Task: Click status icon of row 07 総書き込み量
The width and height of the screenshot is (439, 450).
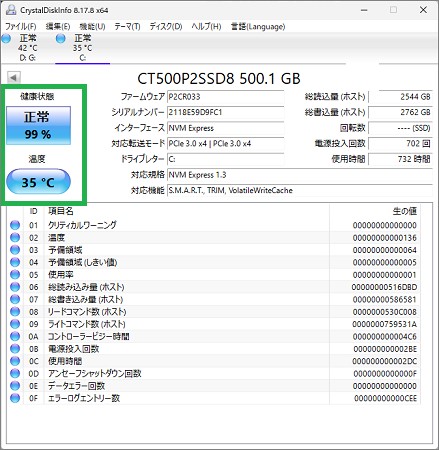Action: point(15,299)
